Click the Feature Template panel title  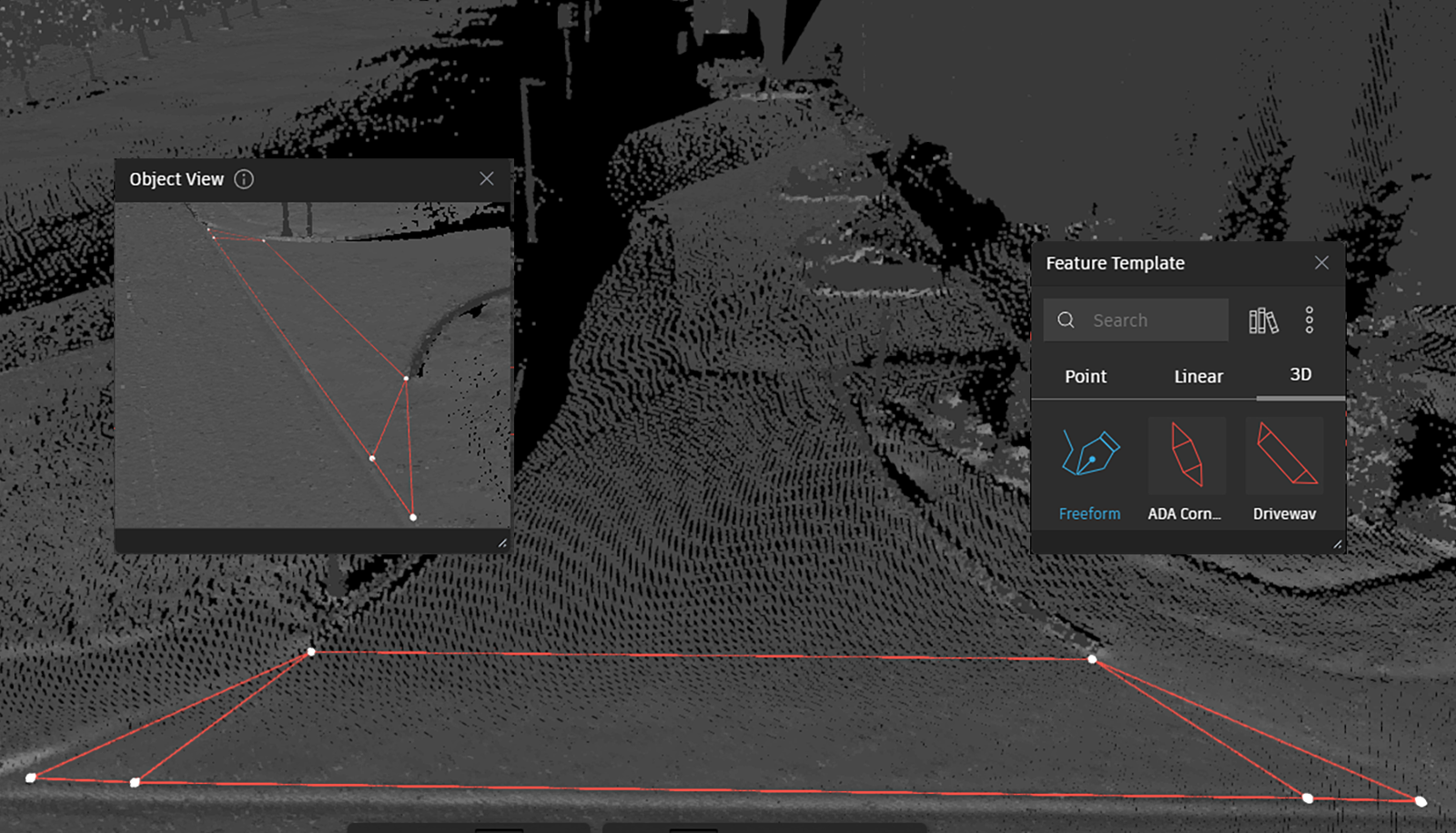[1115, 263]
